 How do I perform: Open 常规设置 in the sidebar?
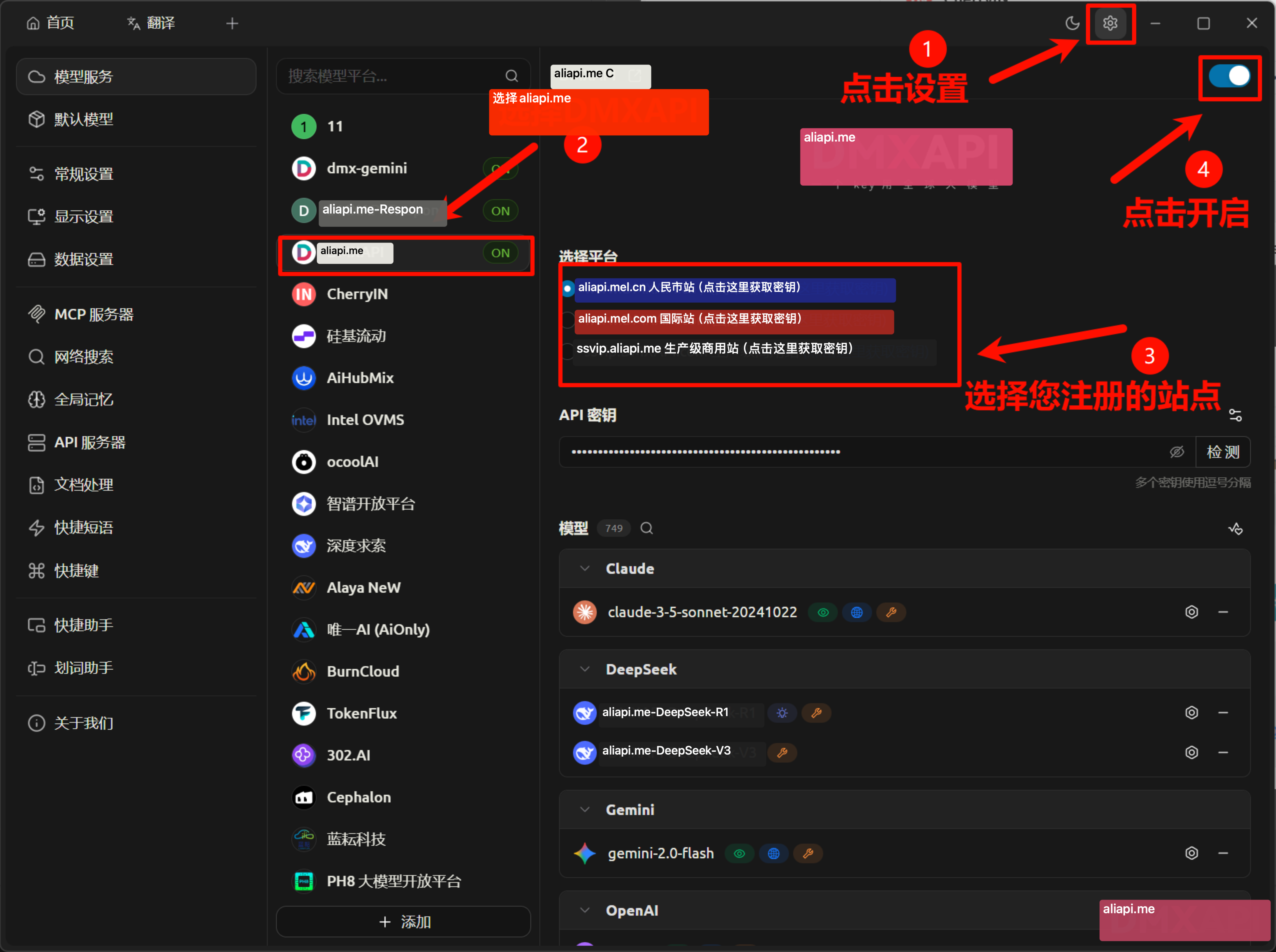point(136,174)
